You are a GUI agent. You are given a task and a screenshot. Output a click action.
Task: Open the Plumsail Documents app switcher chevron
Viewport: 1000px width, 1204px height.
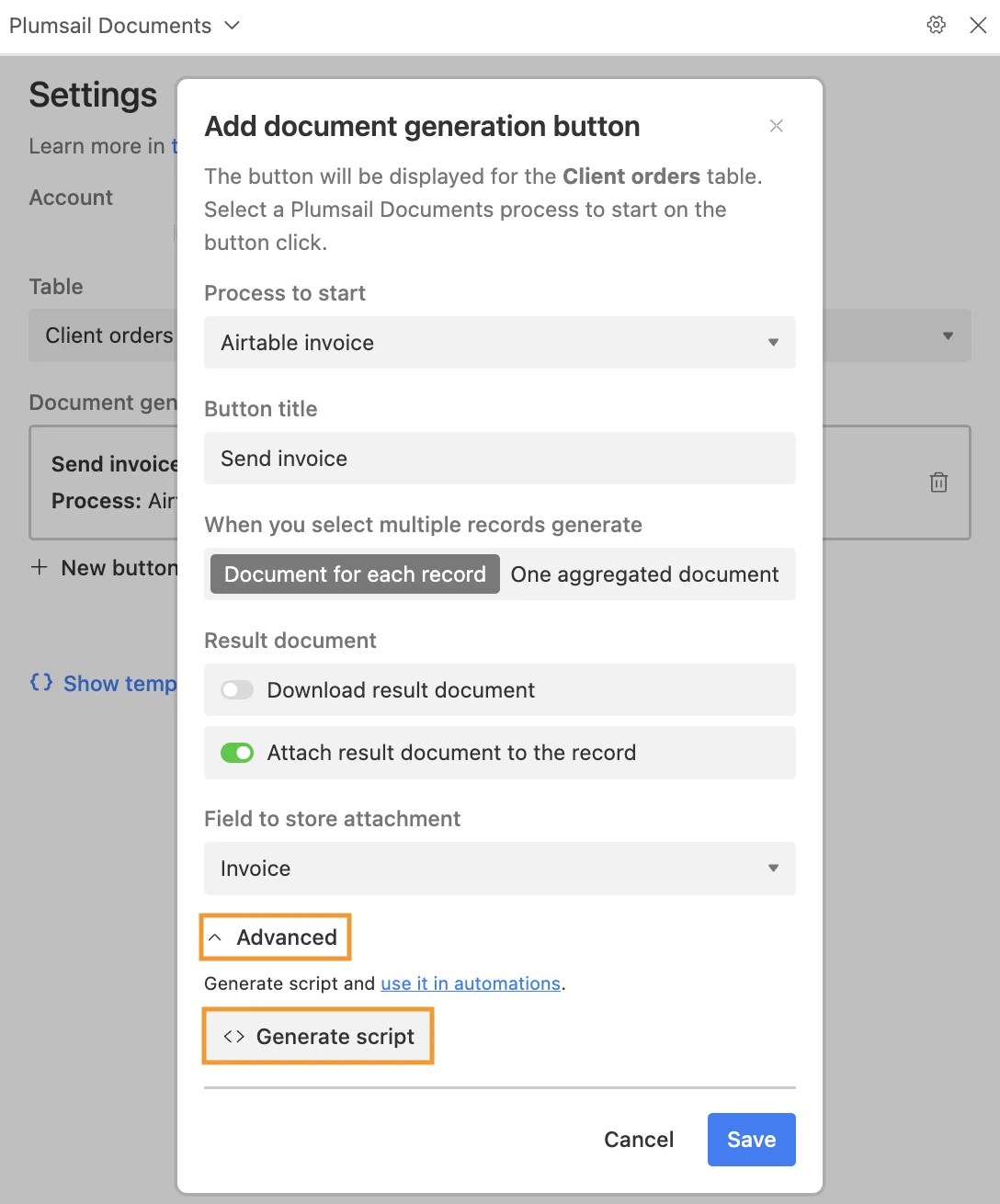[231, 26]
